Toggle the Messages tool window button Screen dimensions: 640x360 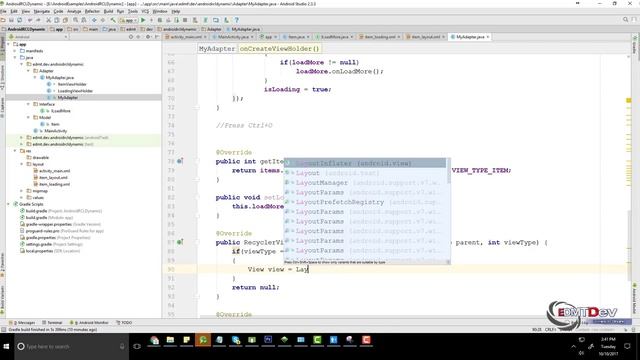(x=22, y=322)
